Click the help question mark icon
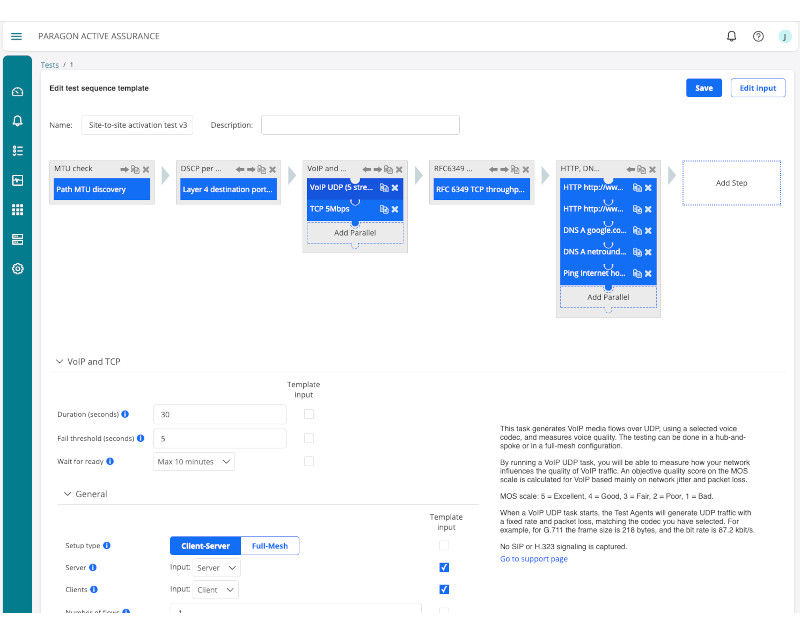 [758, 36]
